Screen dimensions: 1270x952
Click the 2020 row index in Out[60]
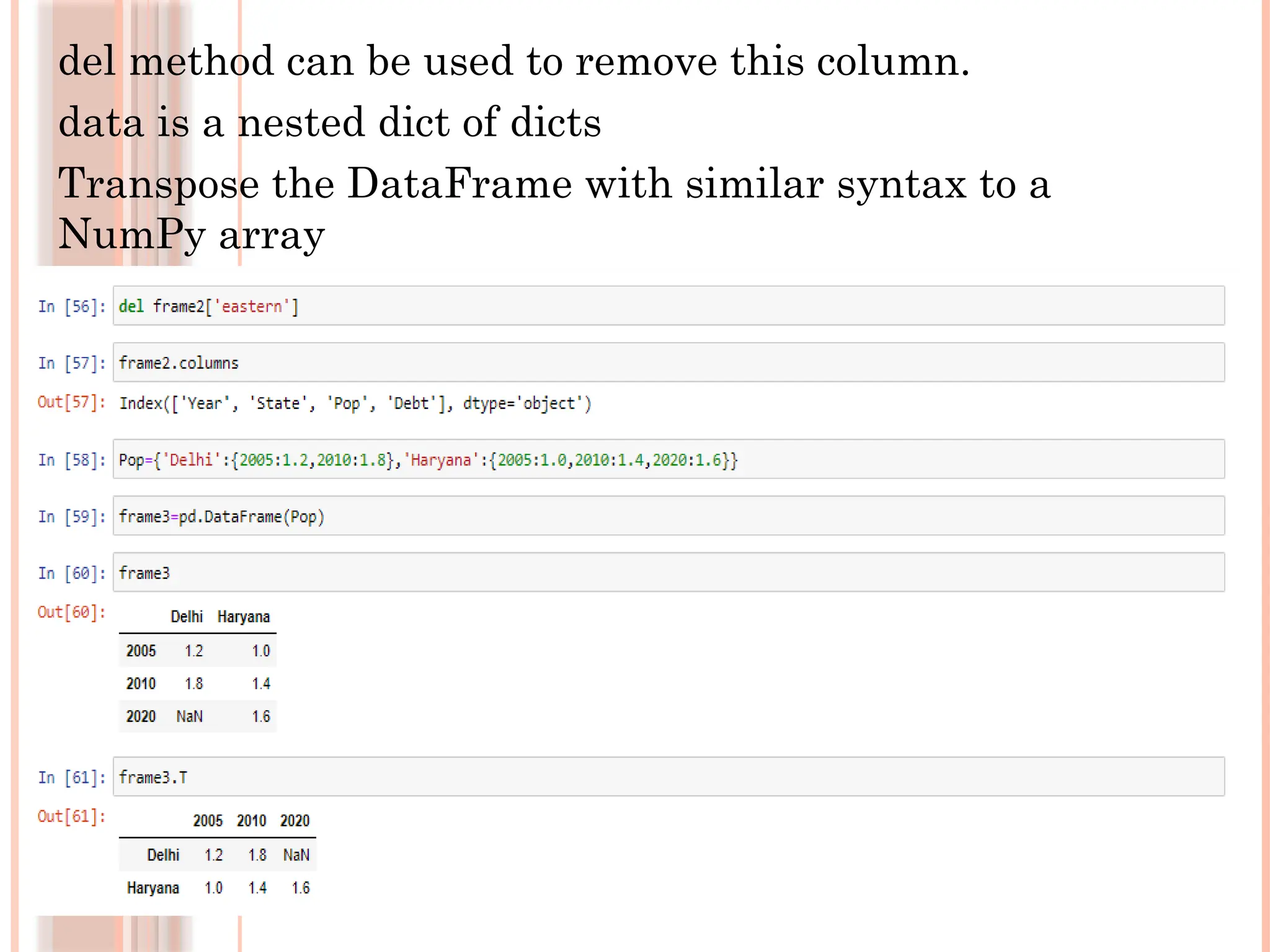click(141, 716)
